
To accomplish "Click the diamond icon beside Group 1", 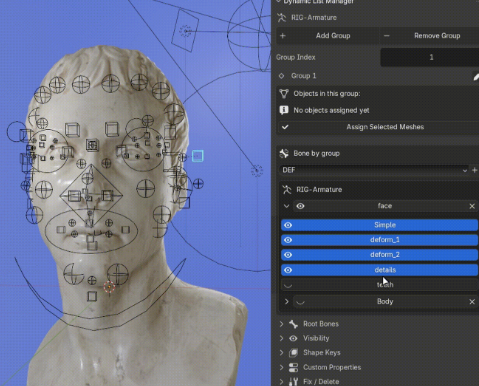I will point(282,76).
